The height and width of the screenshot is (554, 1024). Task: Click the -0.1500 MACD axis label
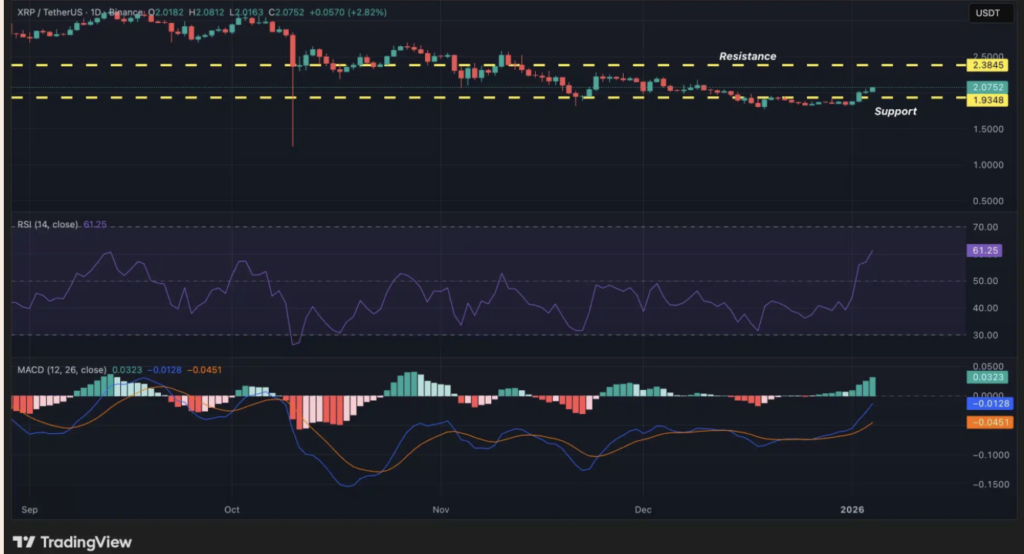coord(989,485)
